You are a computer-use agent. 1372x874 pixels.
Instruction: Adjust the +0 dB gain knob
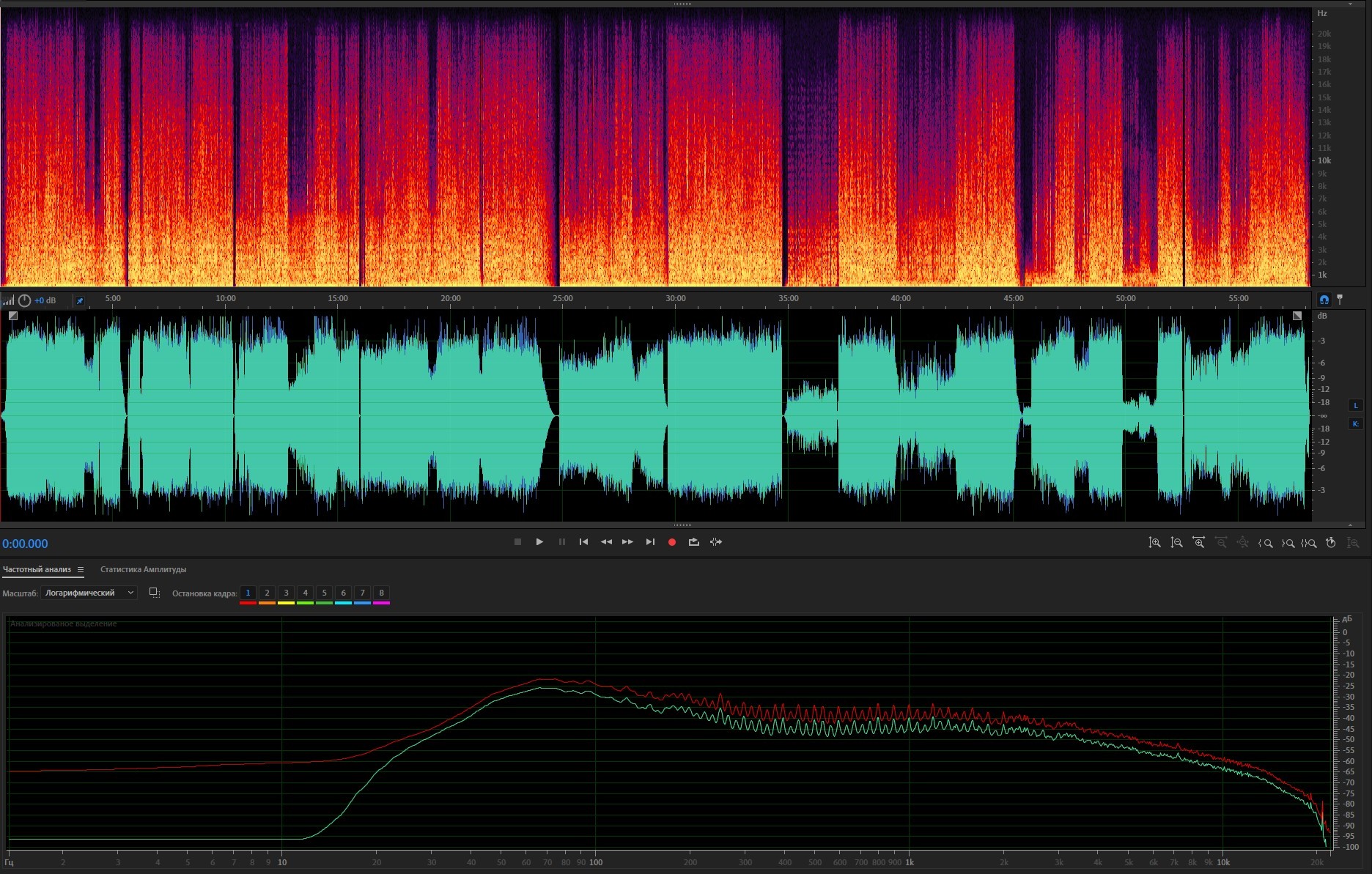(x=24, y=300)
